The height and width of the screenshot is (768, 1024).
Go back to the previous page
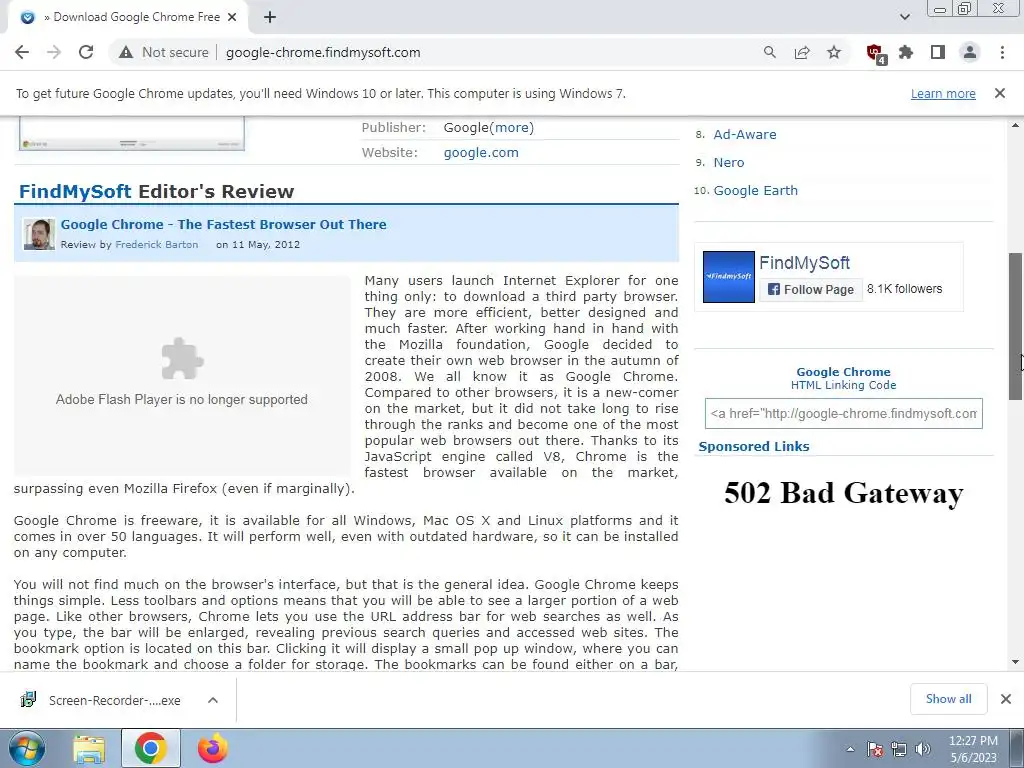(x=22, y=52)
